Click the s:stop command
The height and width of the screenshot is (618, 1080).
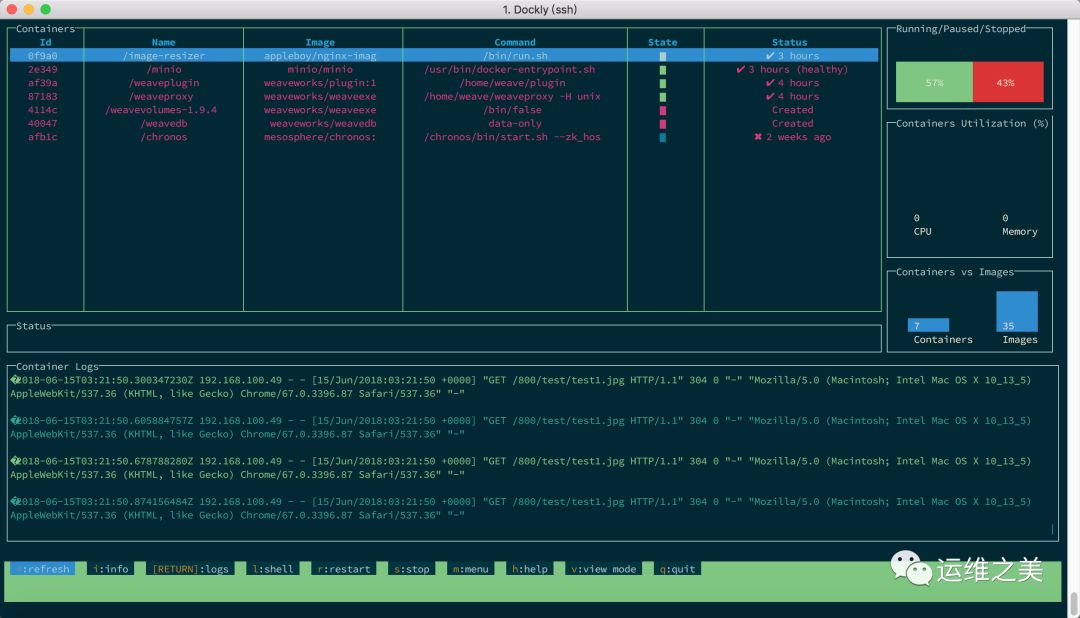click(x=411, y=569)
